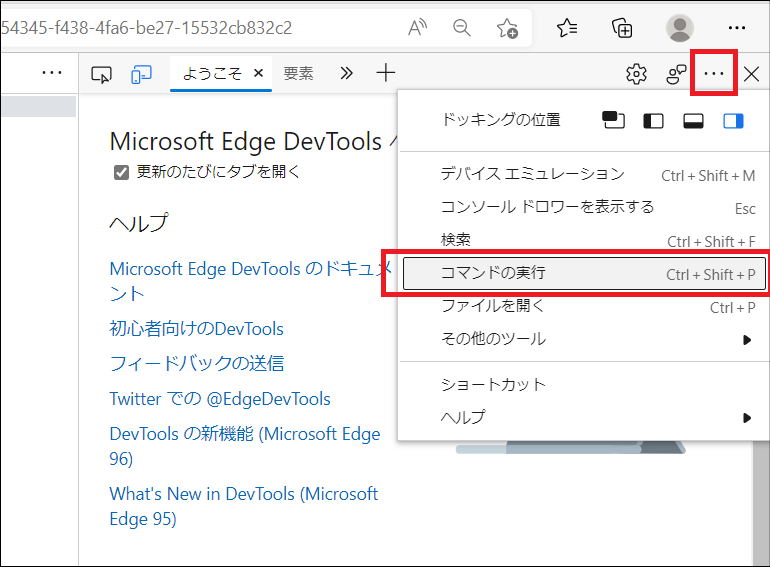770x567 pixels.
Task: Open DevTools の新機能 (Microsoft Edge 96) link
Action: tap(245, 446)
